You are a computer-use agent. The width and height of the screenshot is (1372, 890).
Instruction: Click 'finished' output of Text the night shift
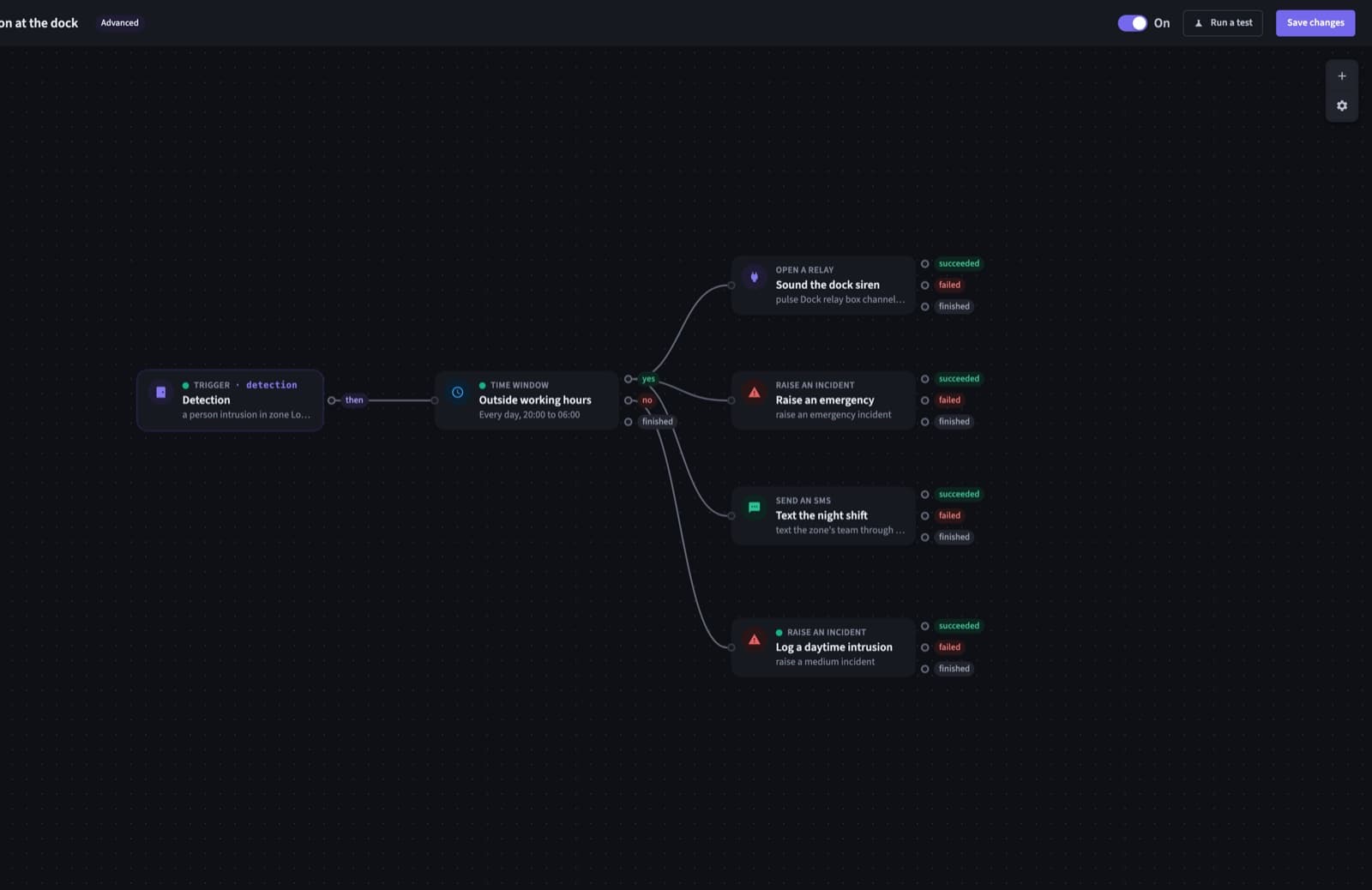925,538
